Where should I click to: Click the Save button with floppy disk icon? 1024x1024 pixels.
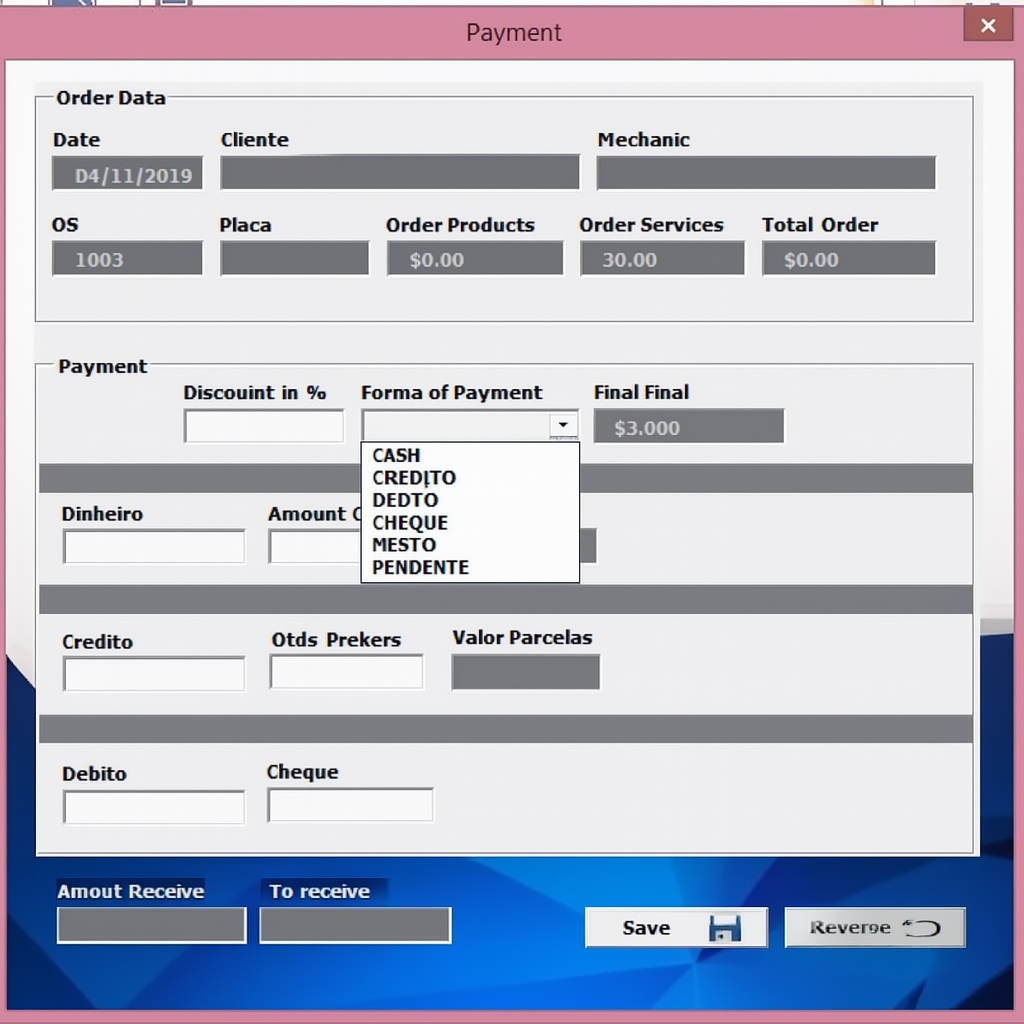coord(676,927)
